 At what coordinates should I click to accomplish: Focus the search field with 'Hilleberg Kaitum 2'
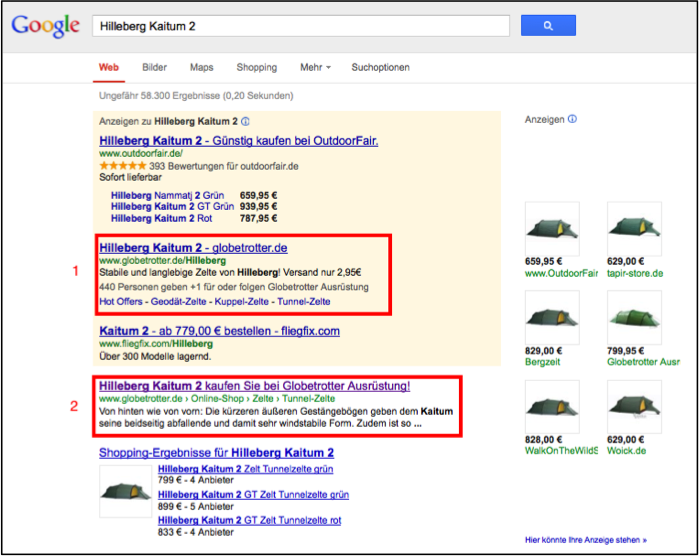click(x=301, y=26)
